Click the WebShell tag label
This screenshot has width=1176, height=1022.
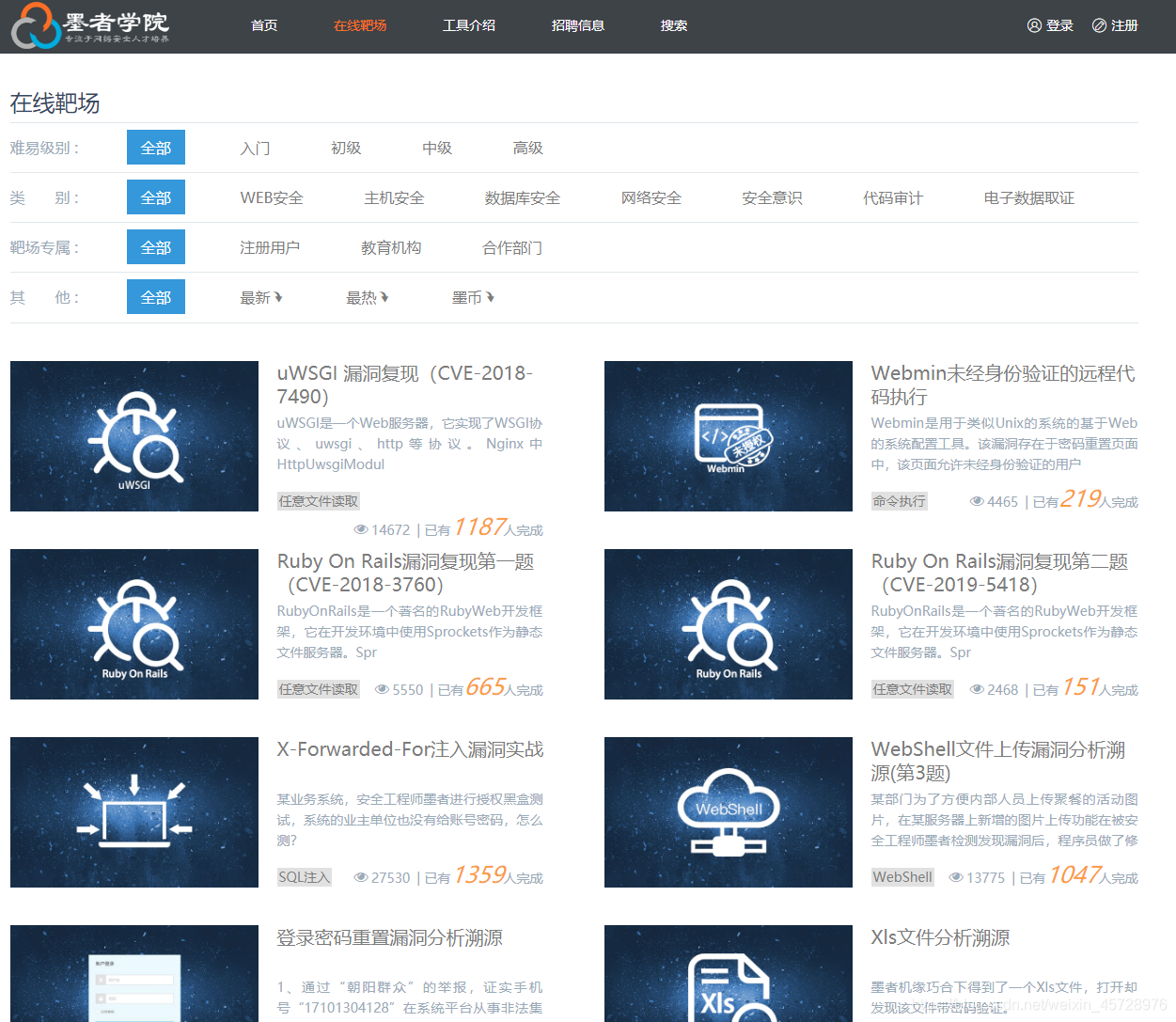tap(903, 877)
